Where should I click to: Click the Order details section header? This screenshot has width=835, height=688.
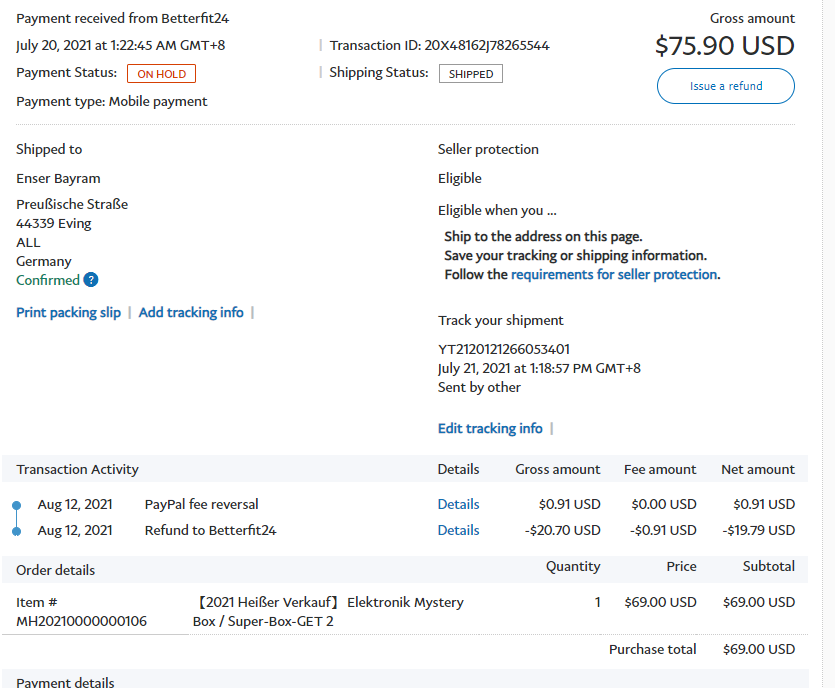(56, 570)
